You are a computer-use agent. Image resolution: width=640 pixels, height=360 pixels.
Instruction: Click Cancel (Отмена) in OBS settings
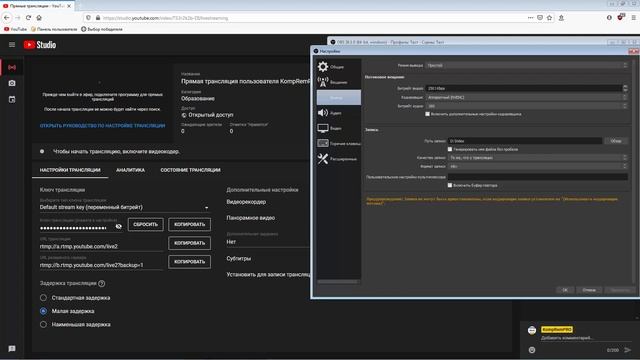[x=589, y=290]
